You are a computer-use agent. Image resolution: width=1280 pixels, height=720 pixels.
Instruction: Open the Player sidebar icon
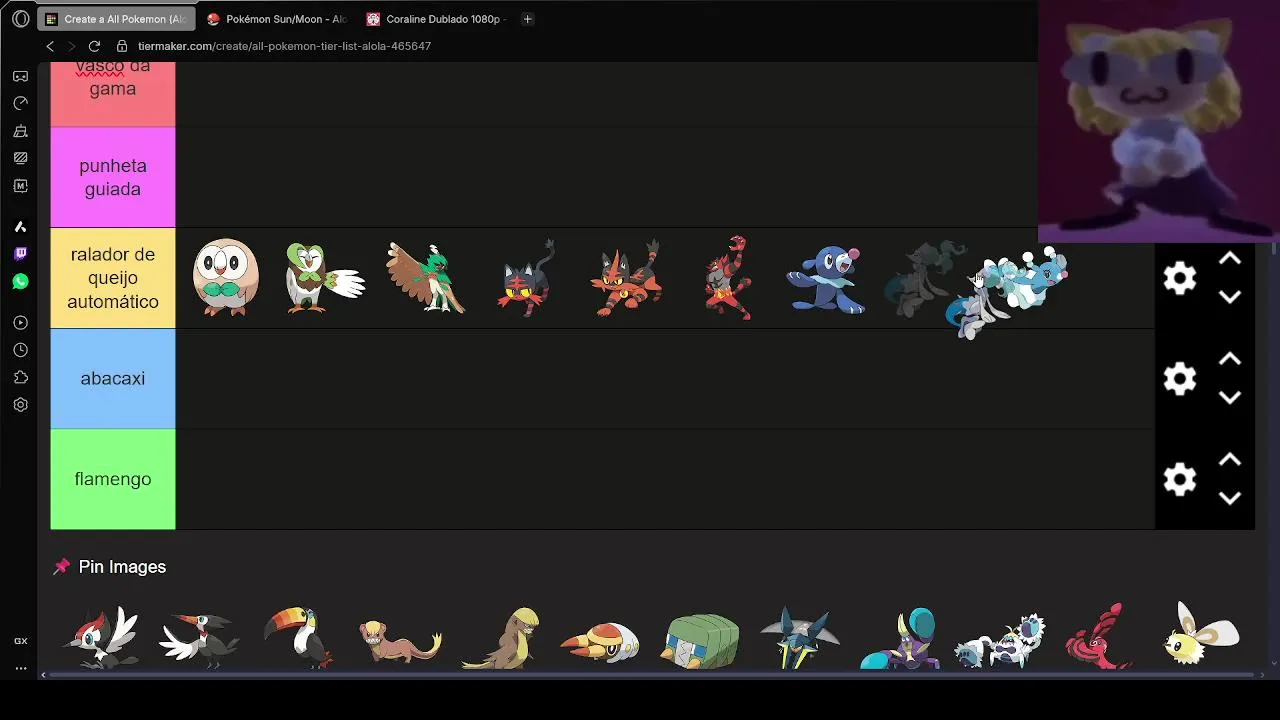pyautogui.click(x=20, y=323)
